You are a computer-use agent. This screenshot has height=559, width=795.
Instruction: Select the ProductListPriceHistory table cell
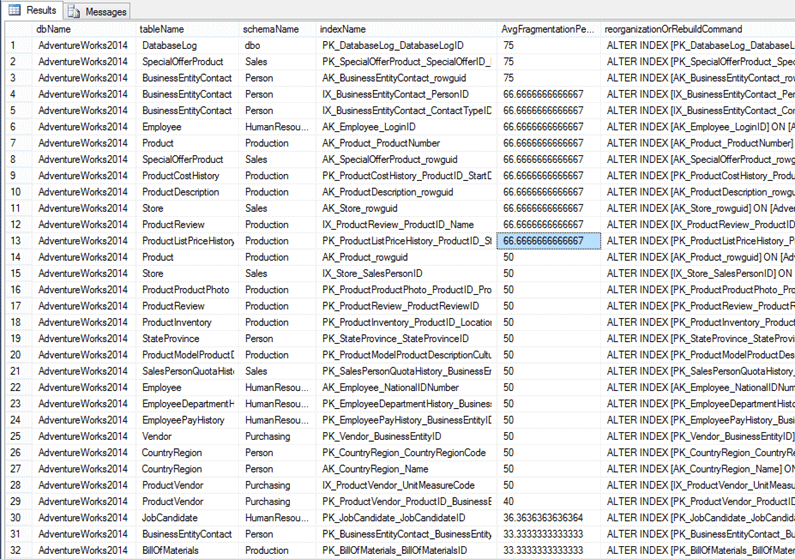coord(188,241)
